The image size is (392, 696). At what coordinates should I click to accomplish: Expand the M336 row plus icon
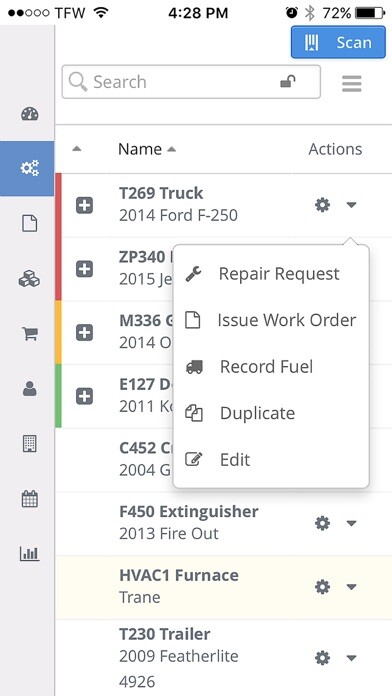(84, 332)
